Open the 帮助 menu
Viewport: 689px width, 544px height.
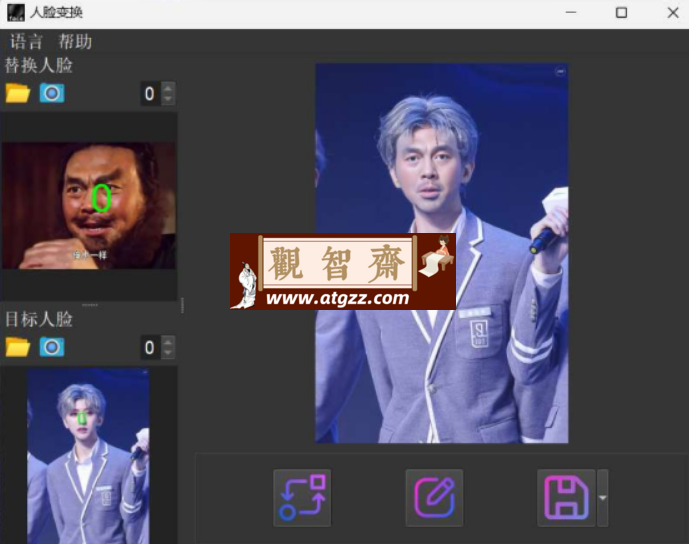[75, 42]
